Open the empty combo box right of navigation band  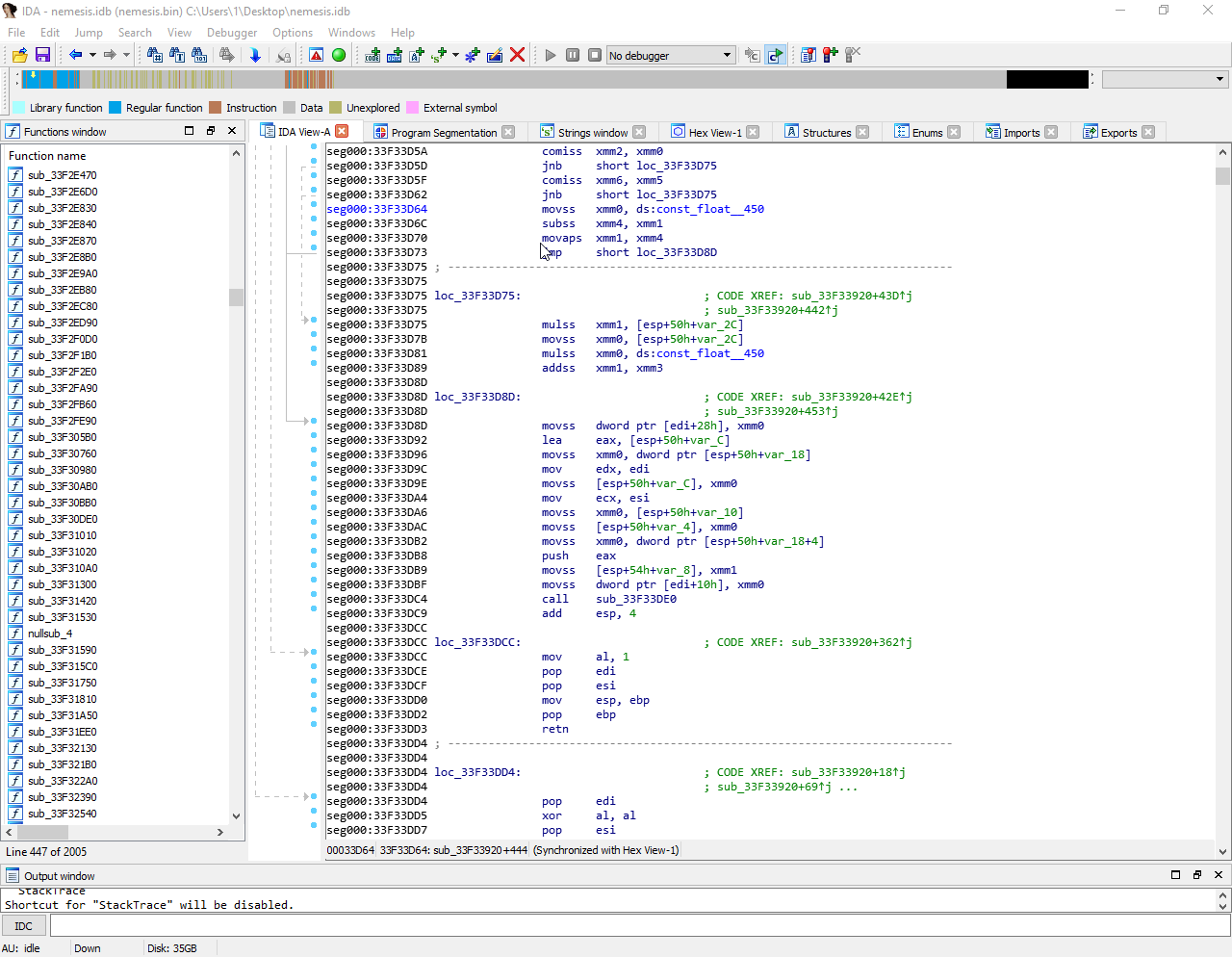pos(1165,79)
